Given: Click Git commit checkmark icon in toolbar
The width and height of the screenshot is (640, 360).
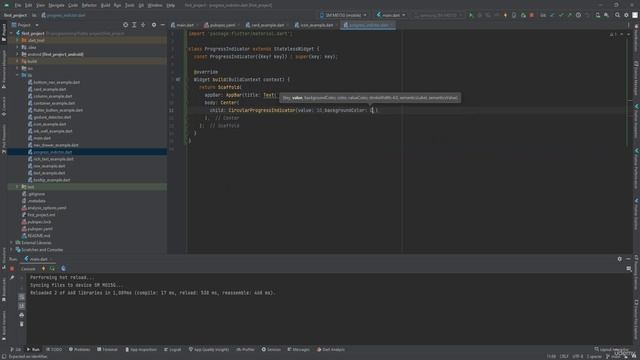Looking at the screenshot, I should 561,15.
